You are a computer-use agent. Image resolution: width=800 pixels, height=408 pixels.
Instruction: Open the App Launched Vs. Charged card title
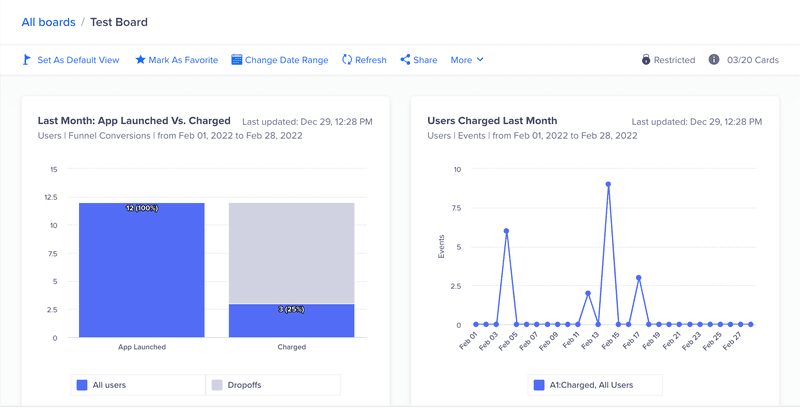click(134, 121)
